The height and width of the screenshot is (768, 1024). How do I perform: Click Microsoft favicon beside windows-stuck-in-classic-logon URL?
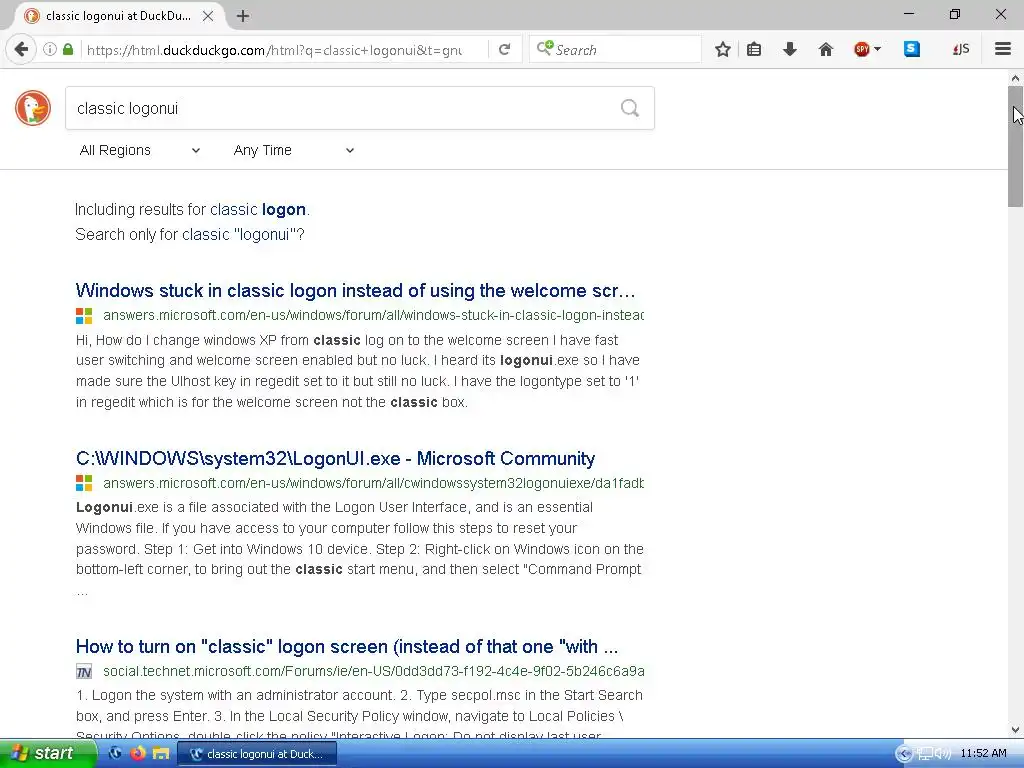(84, 316)
